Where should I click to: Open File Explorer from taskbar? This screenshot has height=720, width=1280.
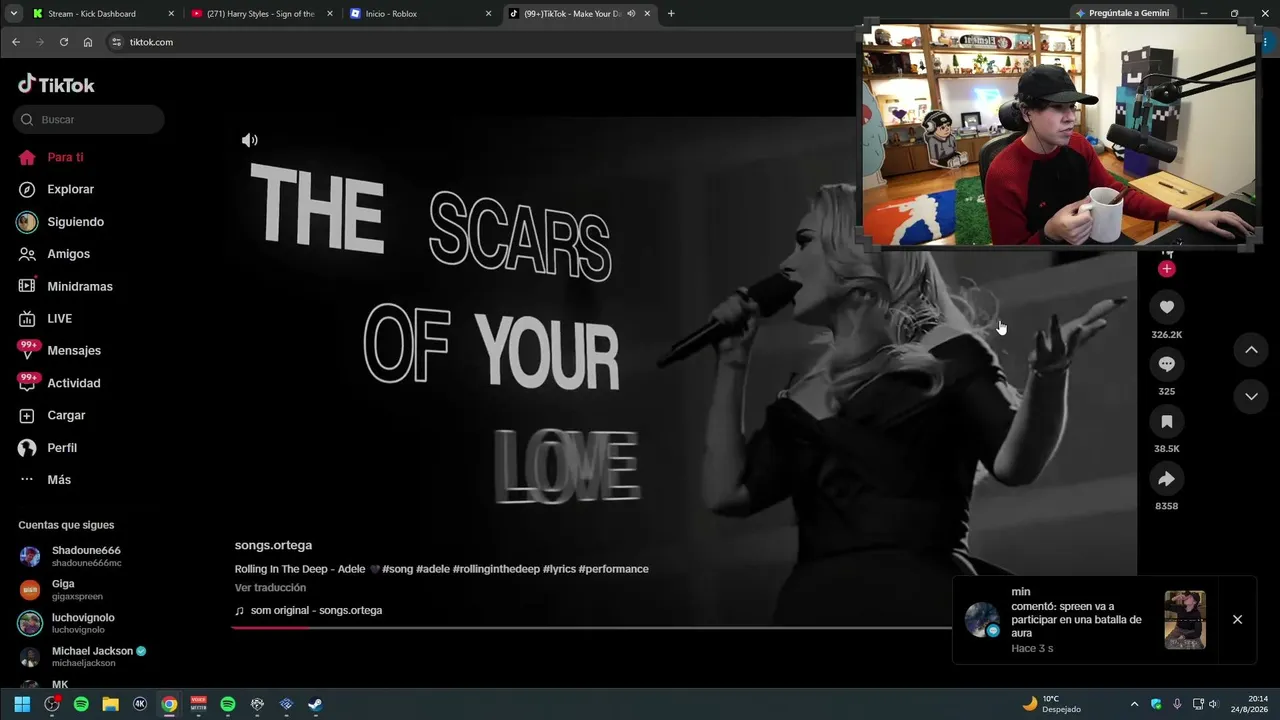[x=110, y=704]
